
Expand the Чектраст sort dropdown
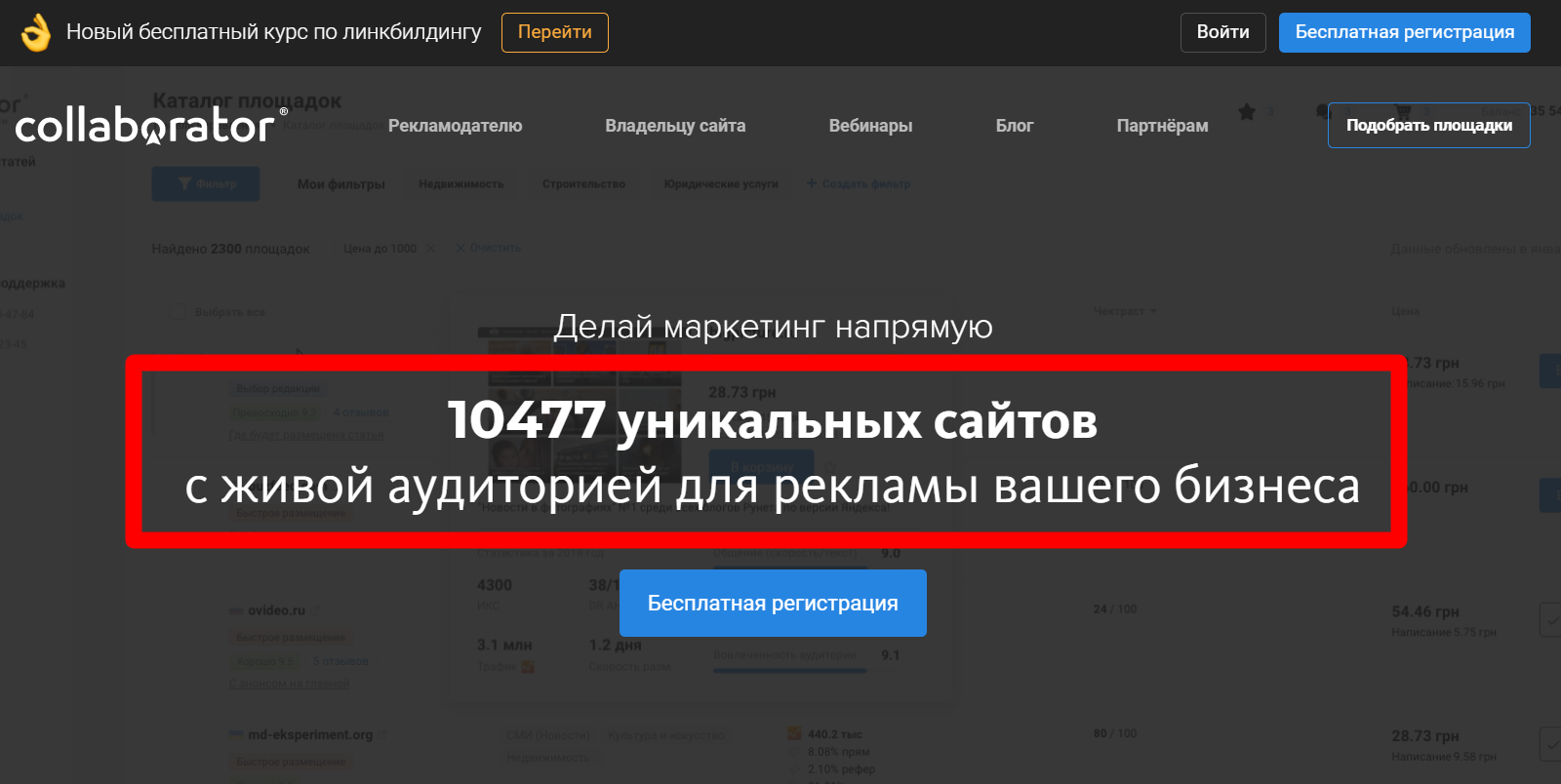pos(1153,311)
